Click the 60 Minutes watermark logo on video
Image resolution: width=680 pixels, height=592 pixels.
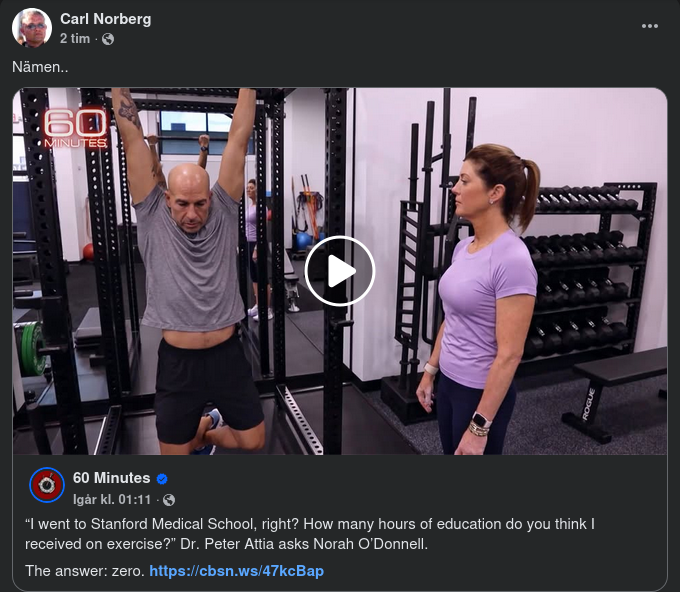pyautogui.click(x=75, y=128)
